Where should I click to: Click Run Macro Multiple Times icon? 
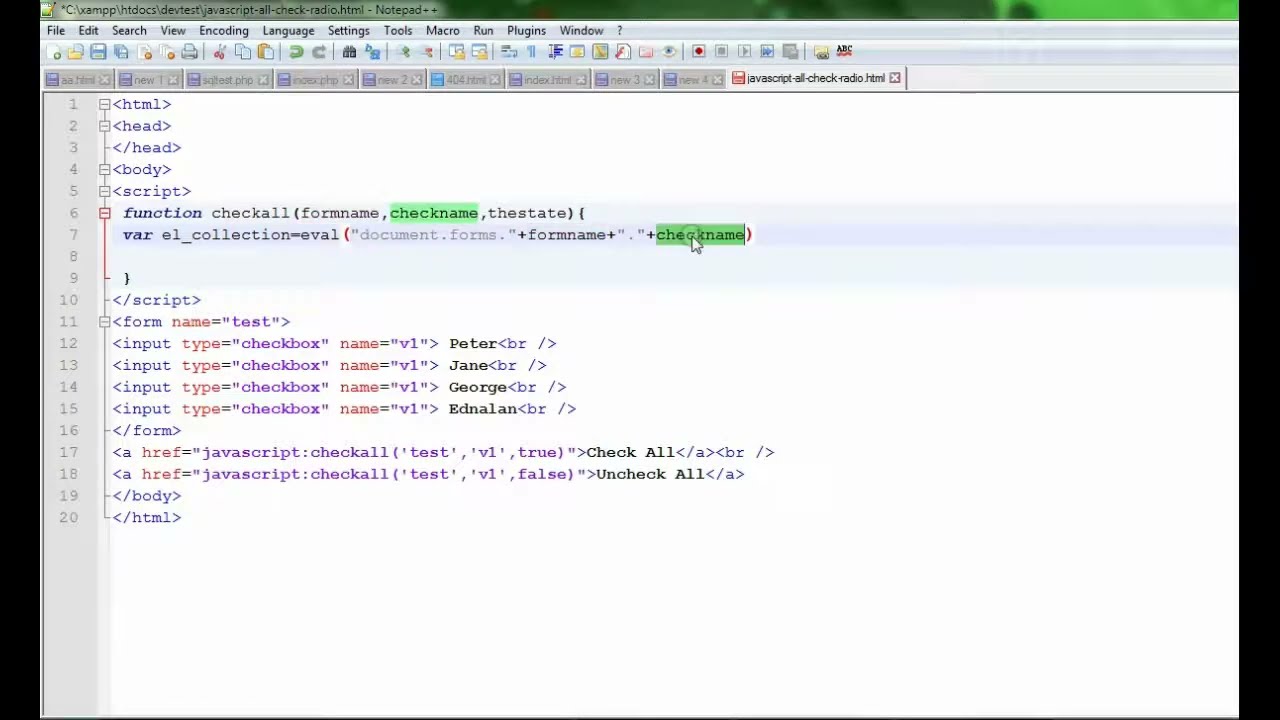[x=767, y=52]
